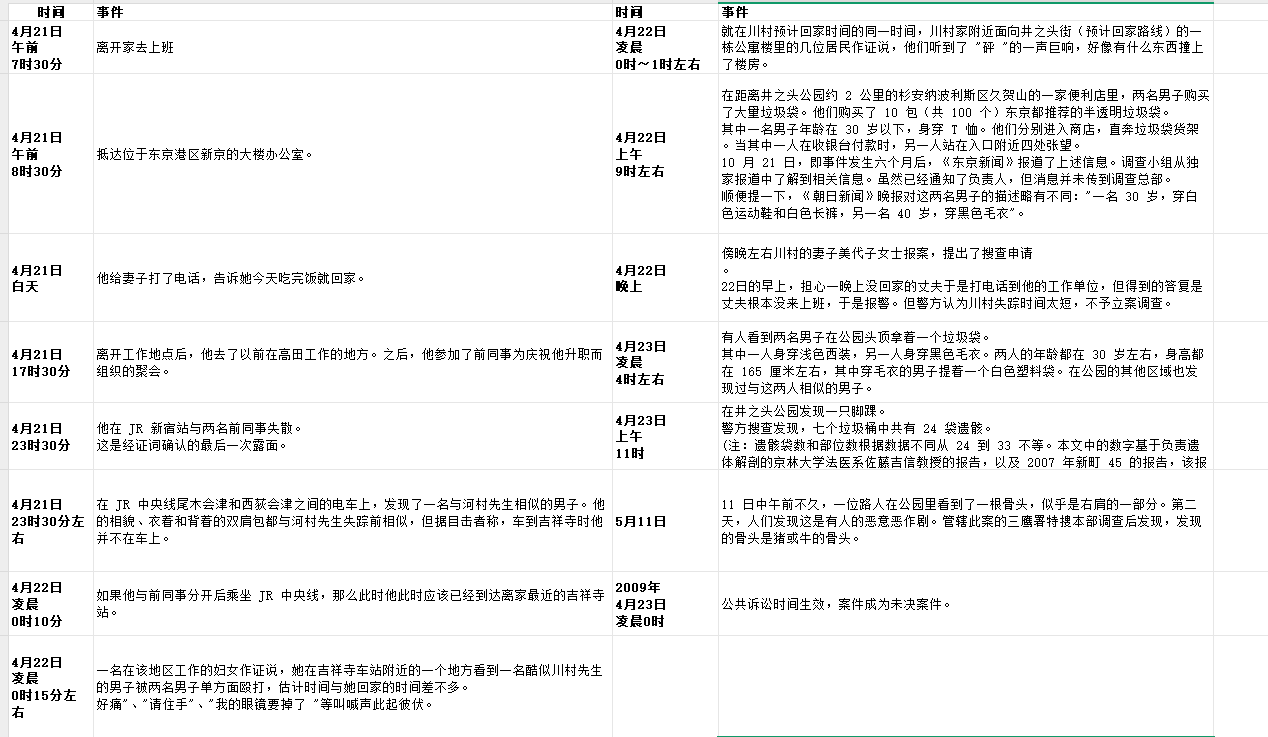Select the right-side '事件' header cell
1268x737 pixels.
coord(965,12)
